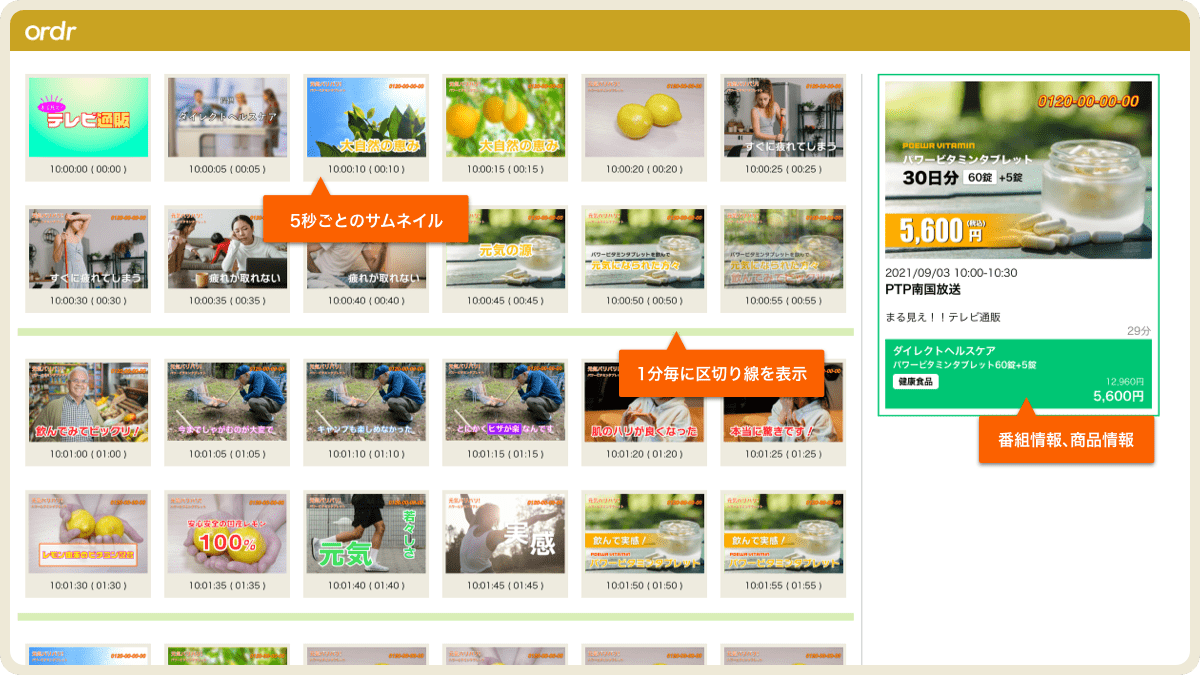The height and width of the screenshot is (675, 1200).
Task: Click the large パワービタミンタブレット product image
Action: (x=1018, y=170)
